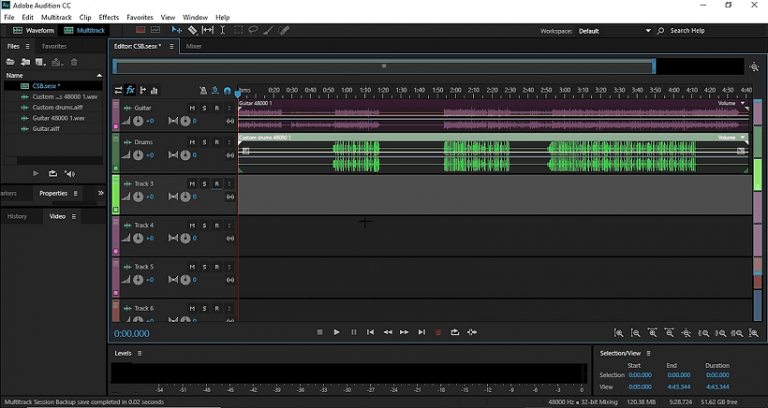The width and height of the screenshot is (768, 408).
Task: Open the Properties panel menu
Action: click(75, 193)
